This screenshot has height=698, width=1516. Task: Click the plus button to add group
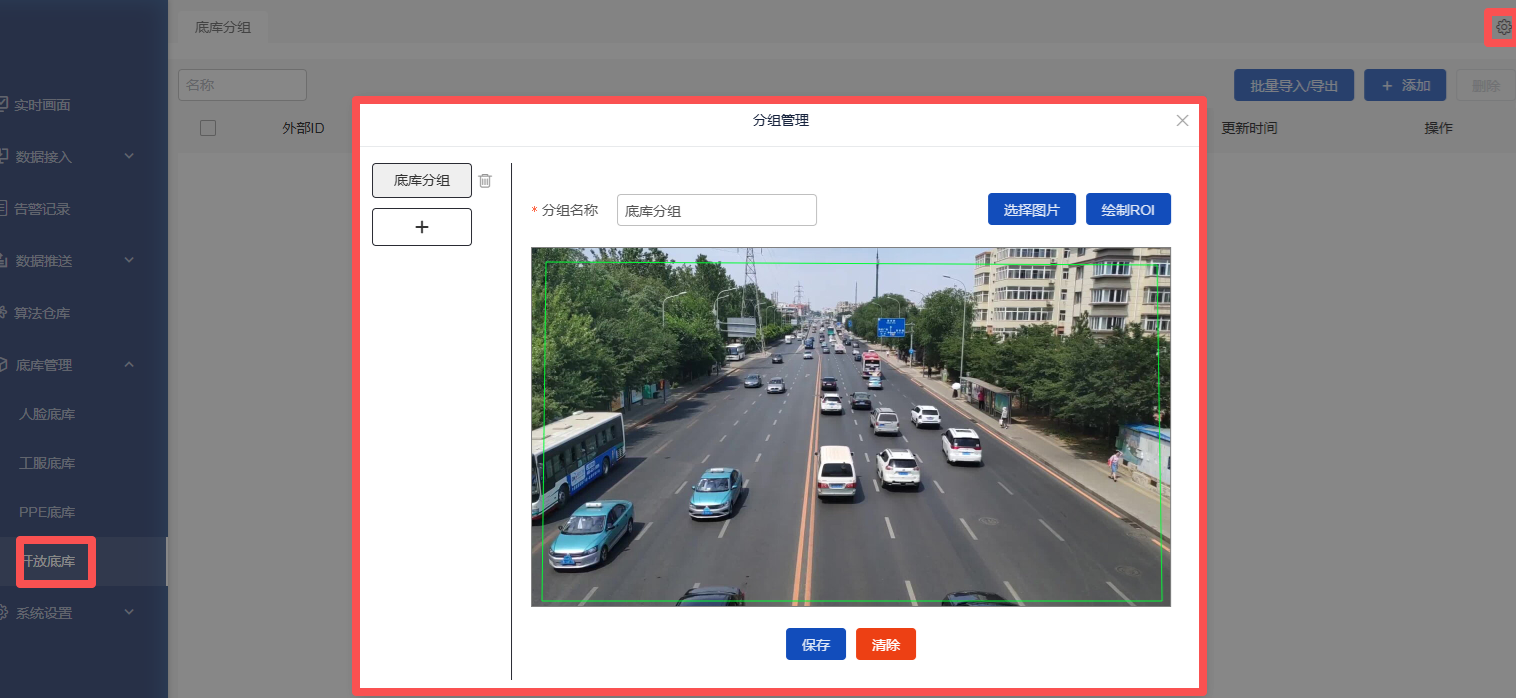421,227
